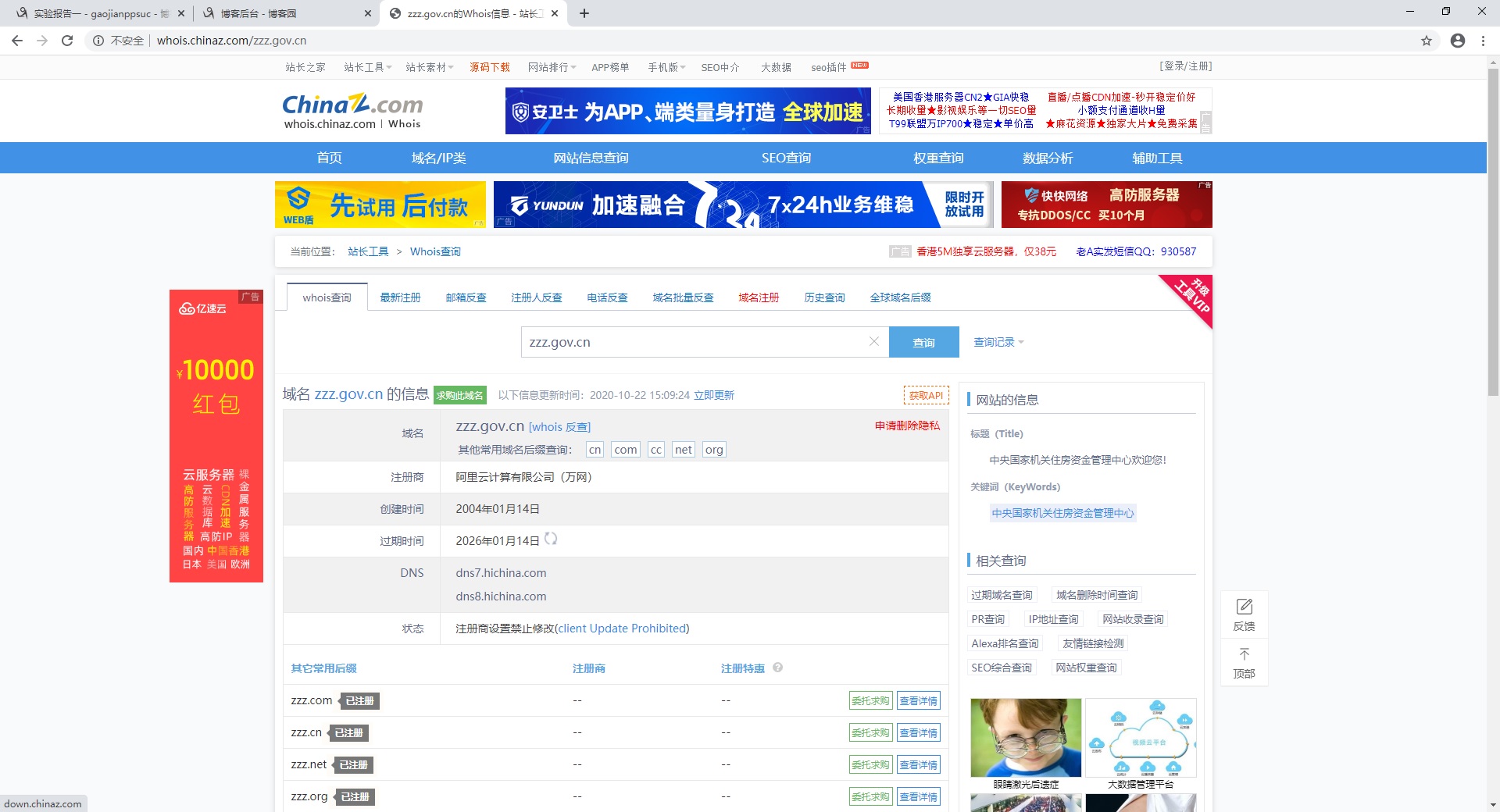Open the 权重查询 navigation menu
Screen dimensions: 1500x812
point(938,158)
